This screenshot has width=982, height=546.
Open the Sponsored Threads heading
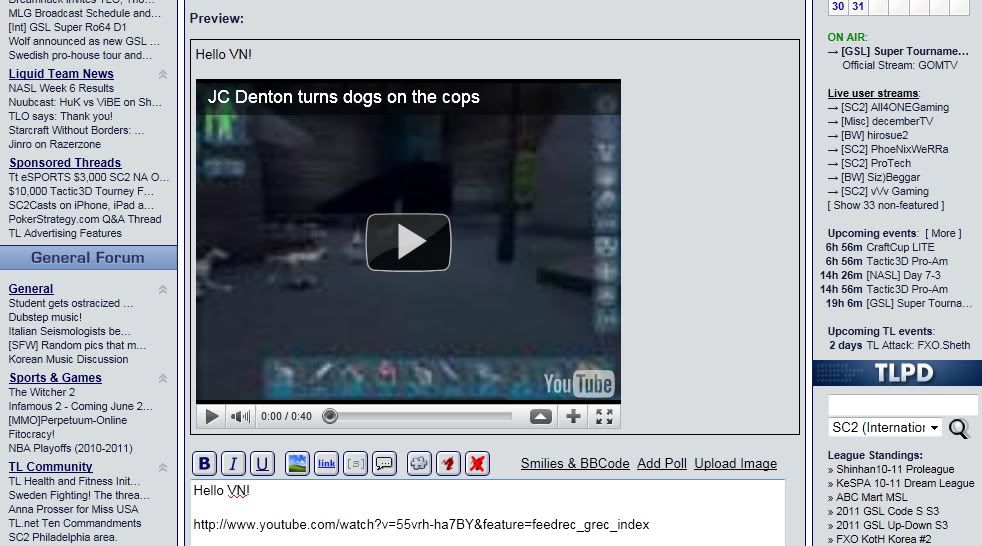pyautogui.click(x=65, y=163)
